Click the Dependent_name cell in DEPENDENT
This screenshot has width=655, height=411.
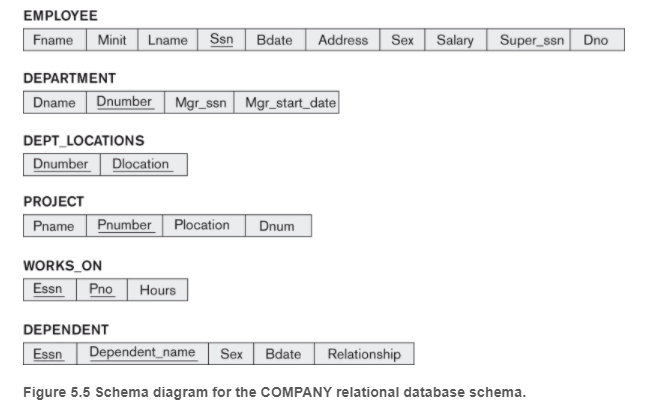pos(143,354)
